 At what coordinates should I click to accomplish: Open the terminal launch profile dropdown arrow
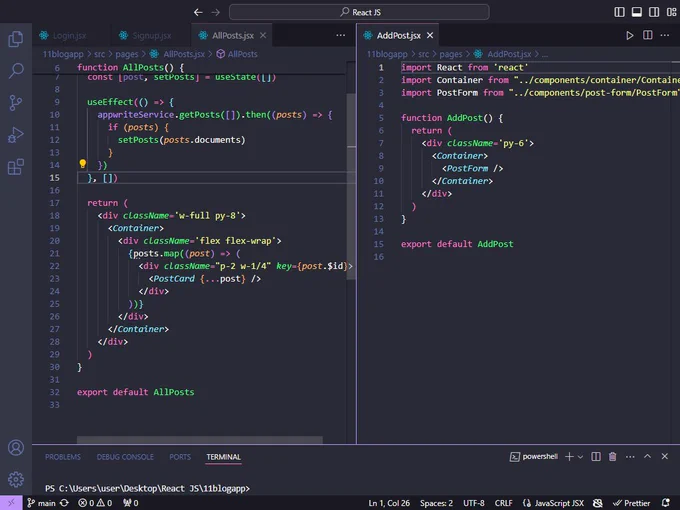(580, 457)
